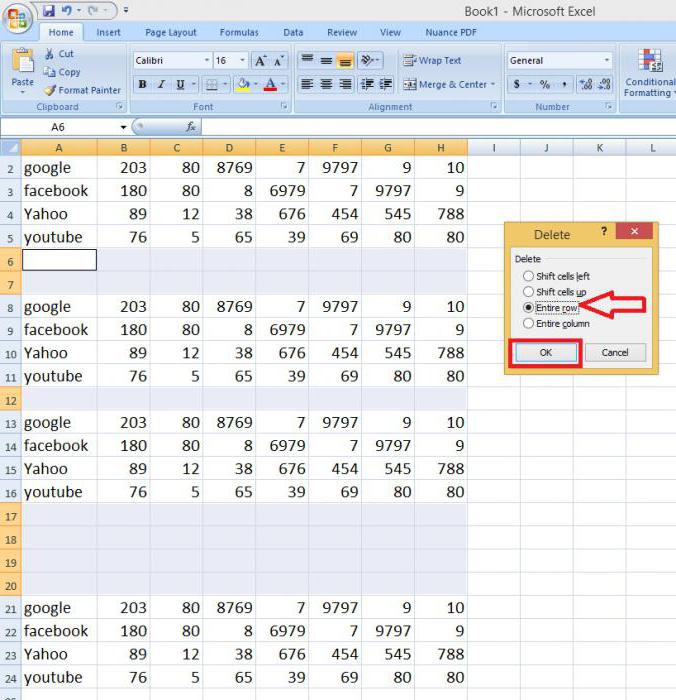Set Middle Align vertical alignment

pos(326,60)
